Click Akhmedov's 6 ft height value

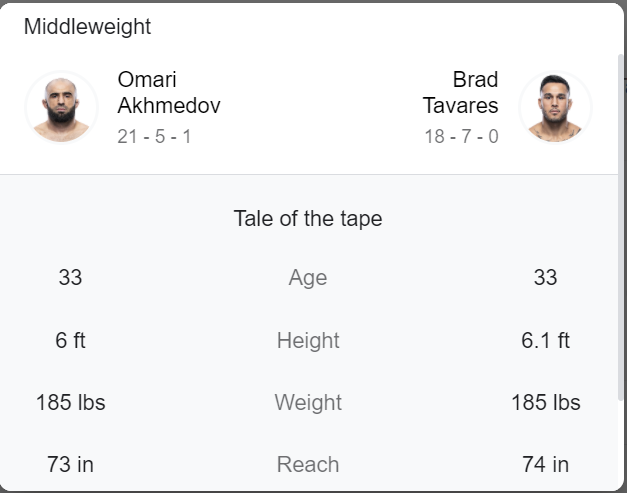[x=70, y=341]
